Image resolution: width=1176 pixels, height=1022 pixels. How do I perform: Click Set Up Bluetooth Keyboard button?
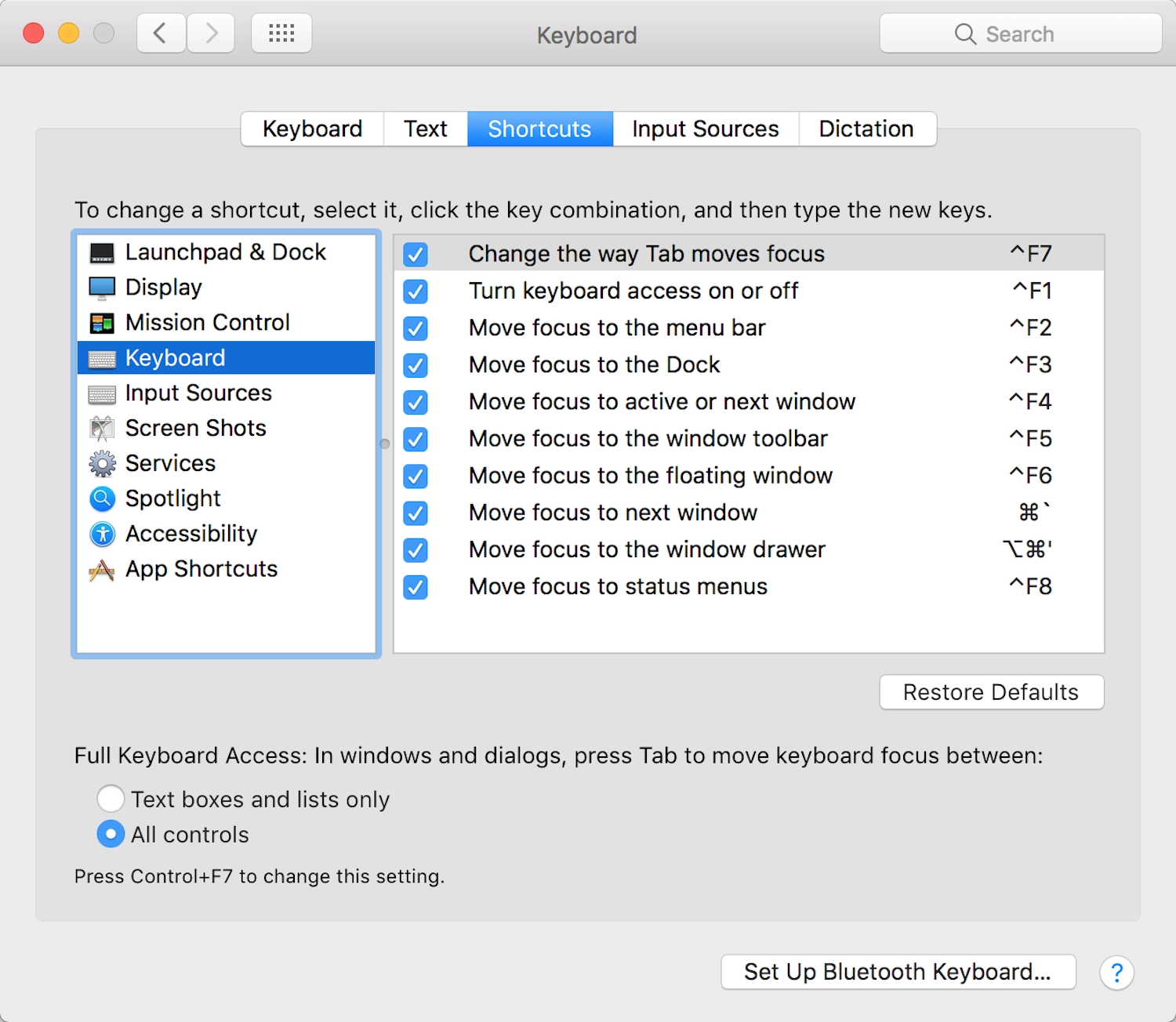pyautogui.click(x=898, y=972)
